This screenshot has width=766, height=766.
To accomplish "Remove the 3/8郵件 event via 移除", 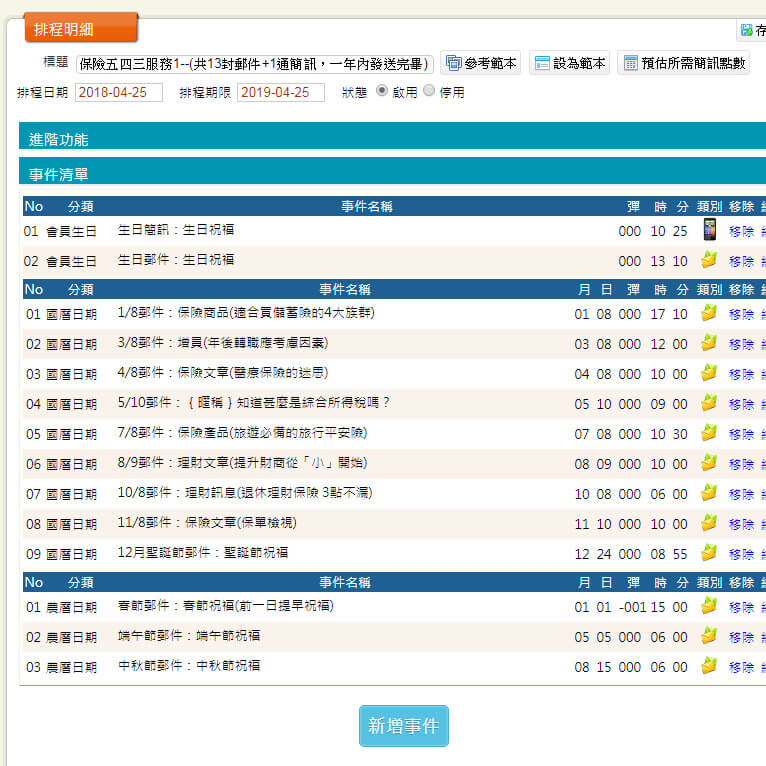I will tap(742, 344).
